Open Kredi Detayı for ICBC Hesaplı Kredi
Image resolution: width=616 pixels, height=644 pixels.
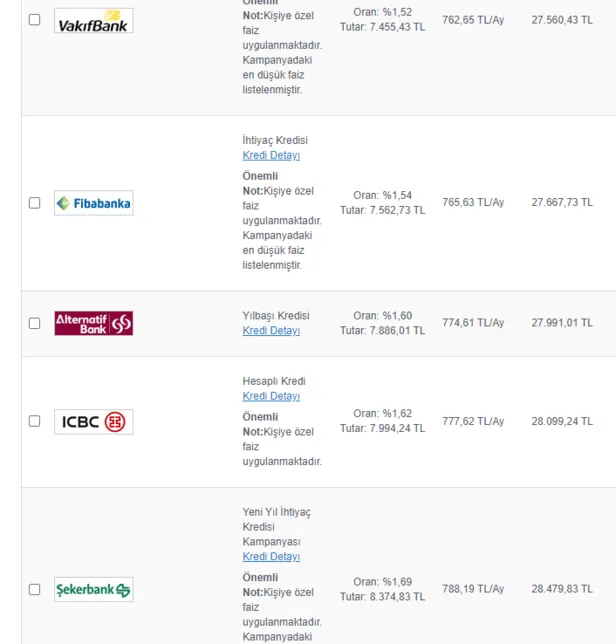click(271, 396)
